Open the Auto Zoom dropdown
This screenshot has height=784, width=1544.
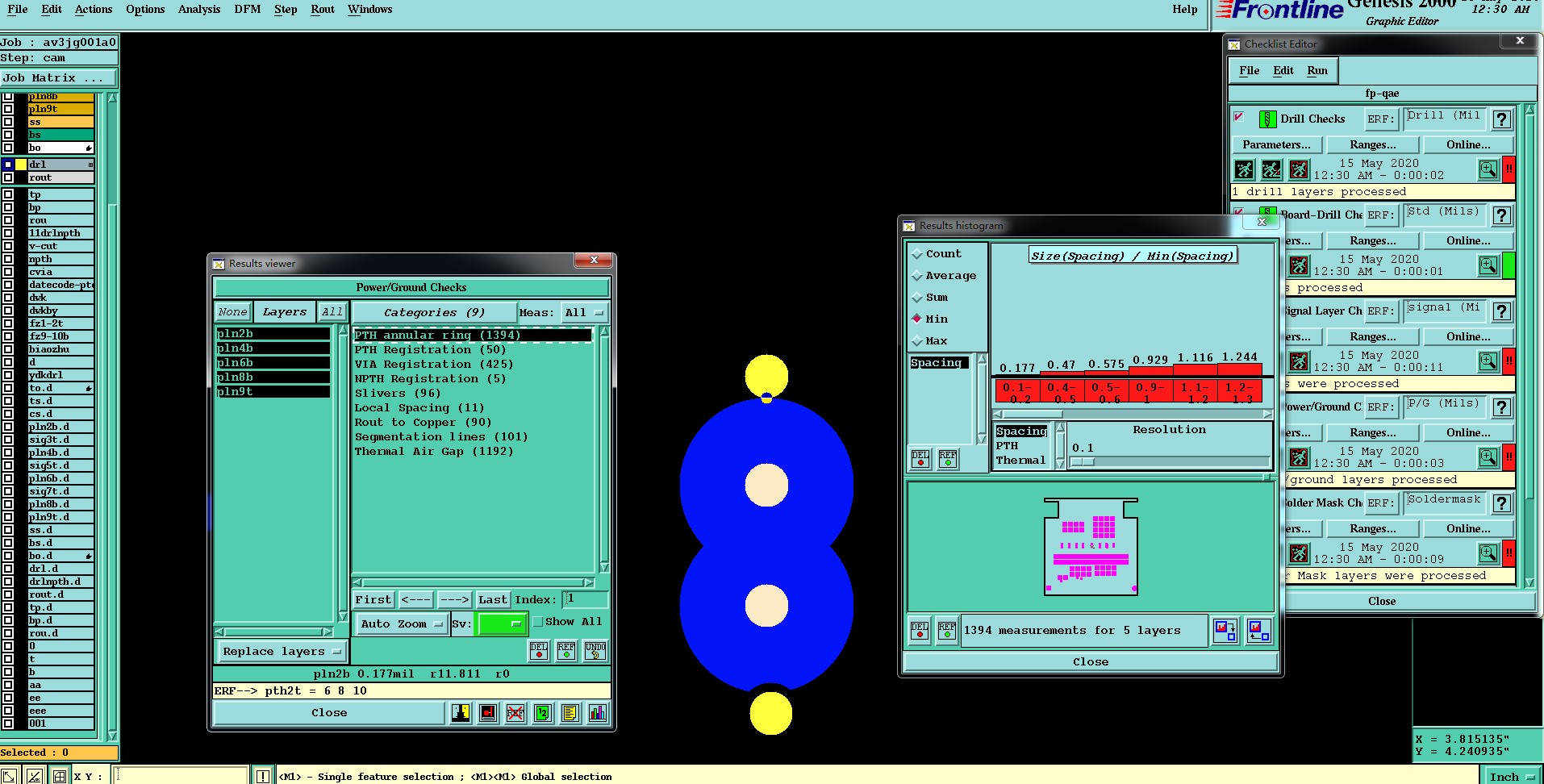(x=402, y=624)
